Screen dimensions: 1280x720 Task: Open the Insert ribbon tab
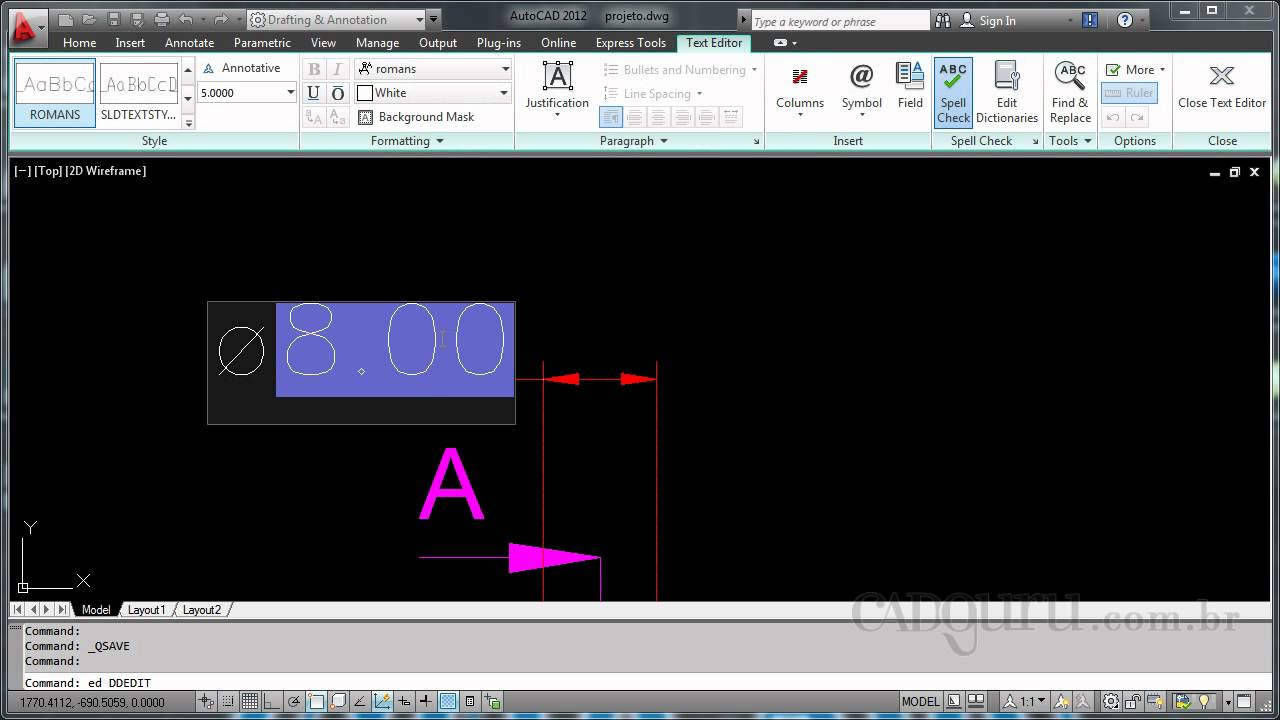[130, 43]
